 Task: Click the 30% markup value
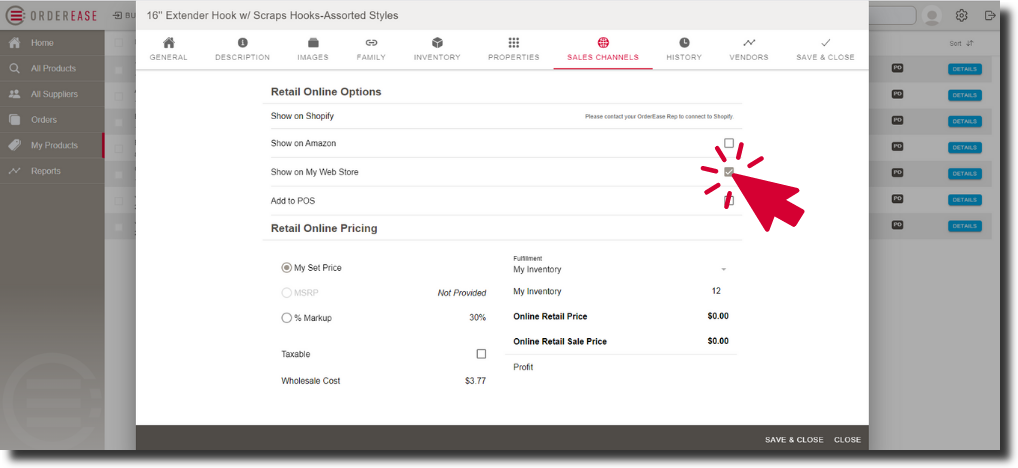[x=478, y=318]
